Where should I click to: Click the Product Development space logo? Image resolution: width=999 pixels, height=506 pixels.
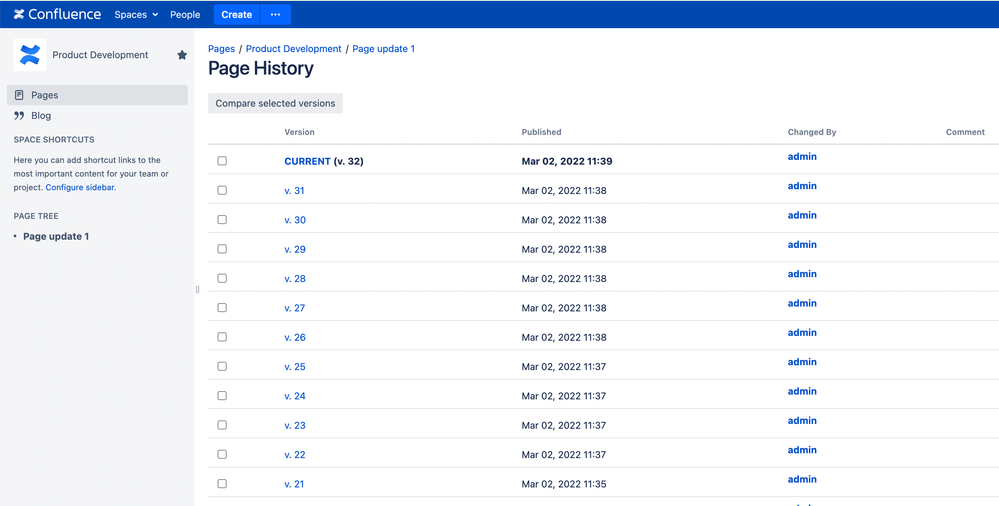coord(29,55)
